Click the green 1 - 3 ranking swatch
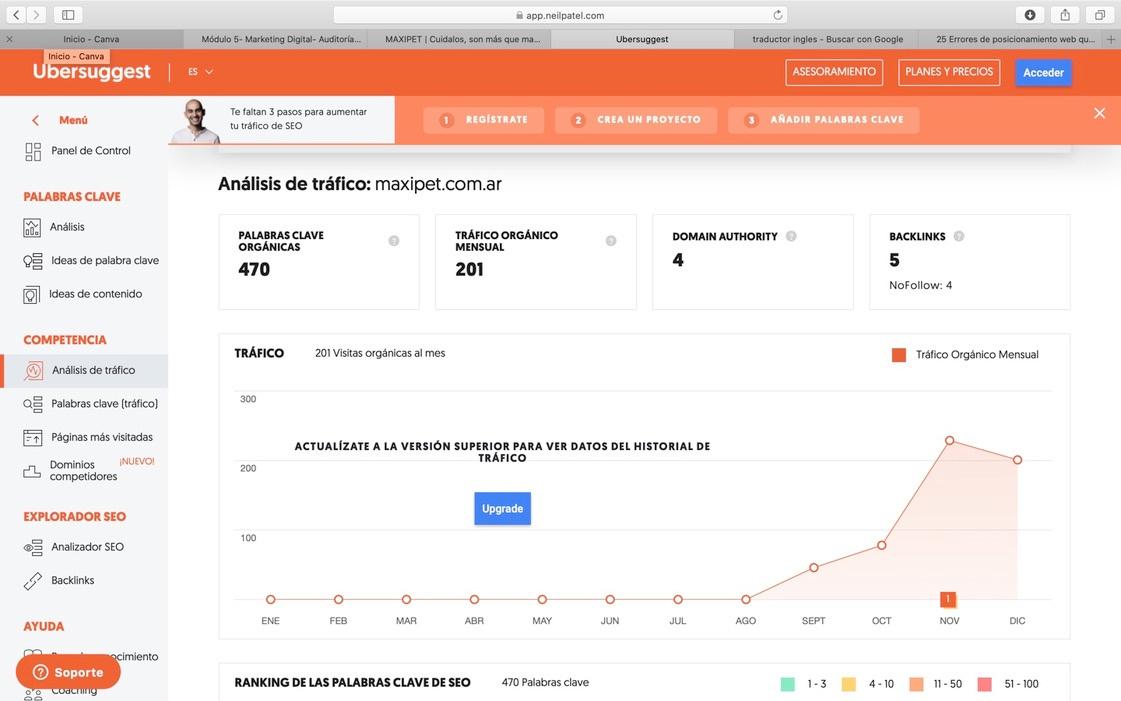The height and width of the screenshot is (701, 1121). click(x=787, y=685)
